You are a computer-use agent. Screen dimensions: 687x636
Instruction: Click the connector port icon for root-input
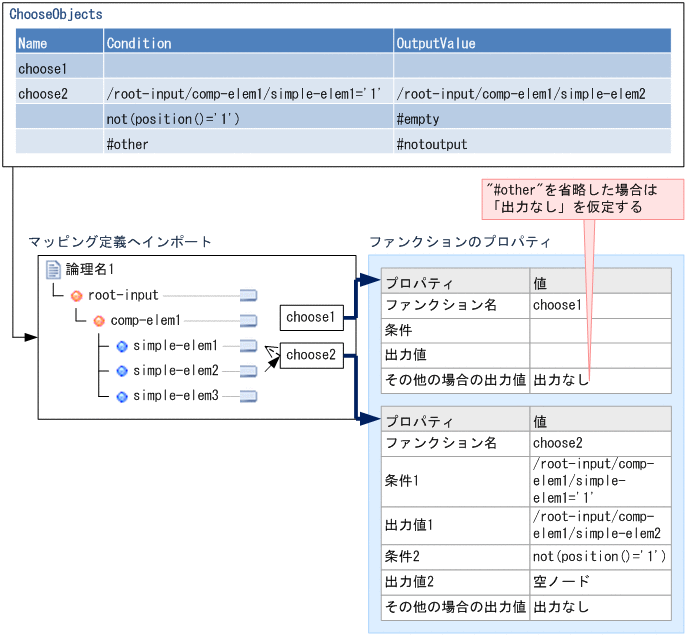pos(248,295)
